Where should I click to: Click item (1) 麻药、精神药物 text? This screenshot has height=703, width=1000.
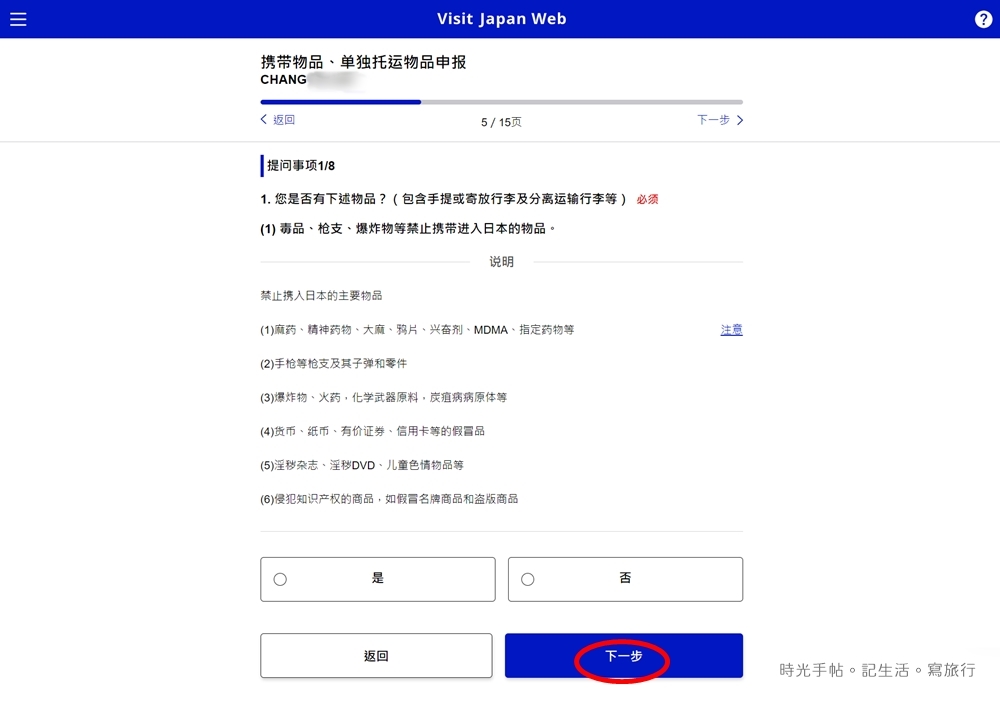click(x=417, y=330)
